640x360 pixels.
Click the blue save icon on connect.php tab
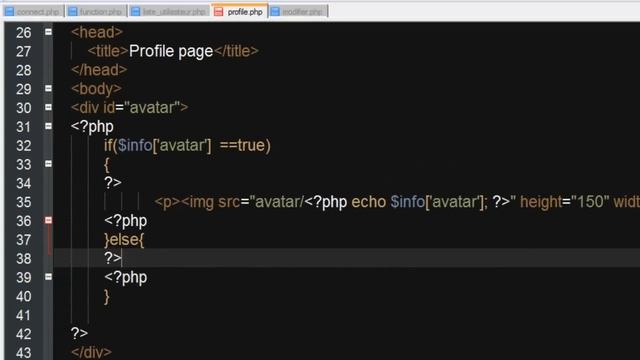coord(9,12)
